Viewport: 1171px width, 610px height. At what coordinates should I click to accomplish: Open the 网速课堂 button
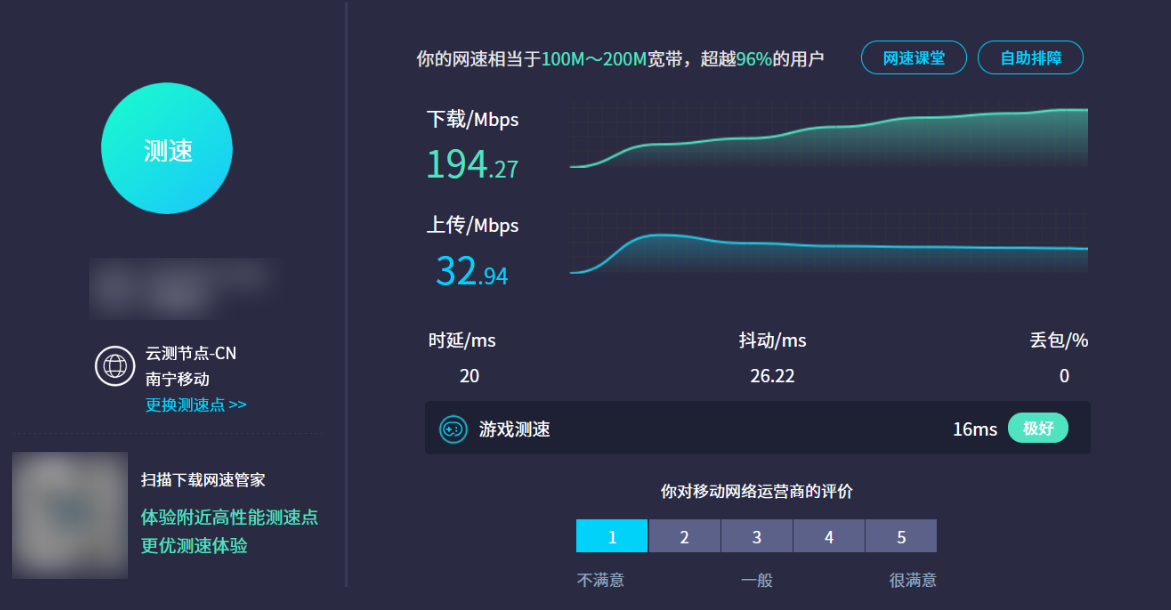tap(913, 58)
